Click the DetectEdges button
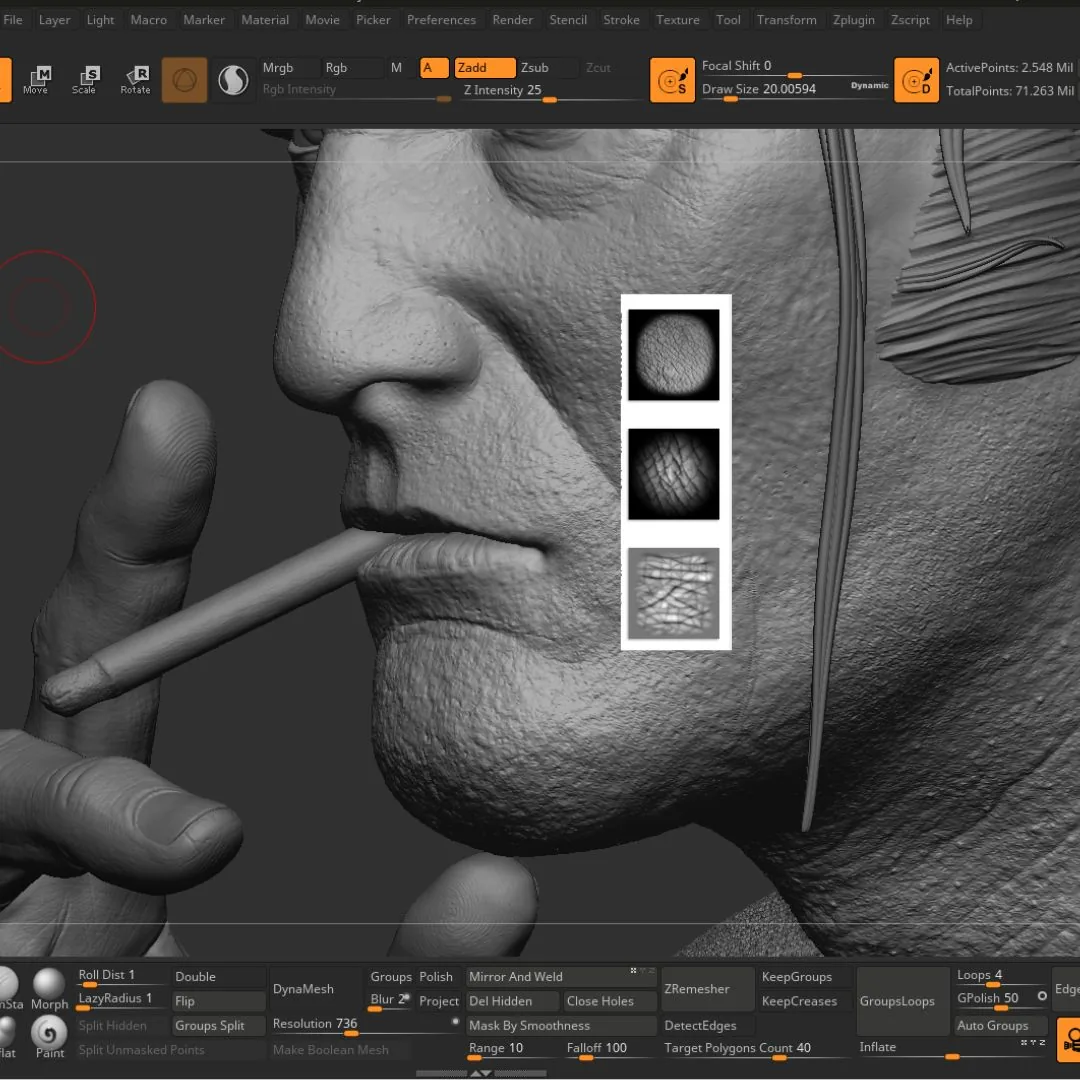This screenshot has width=1080, height=1080. [x=707, y=1026]
